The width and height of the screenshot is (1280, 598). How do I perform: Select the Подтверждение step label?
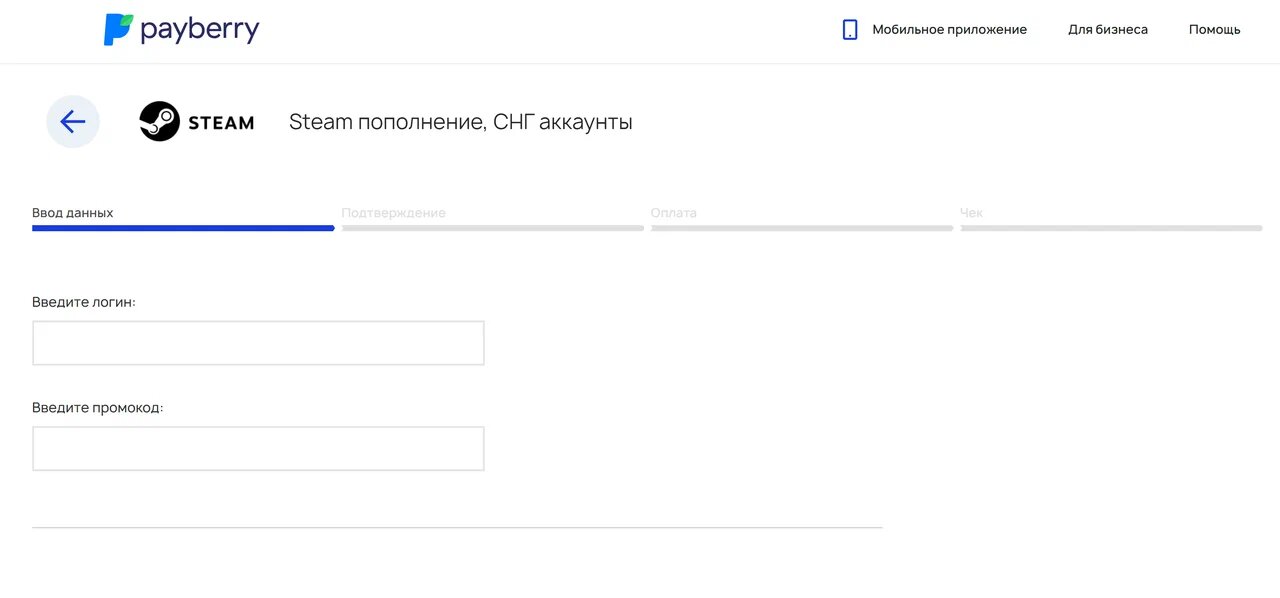393,213
